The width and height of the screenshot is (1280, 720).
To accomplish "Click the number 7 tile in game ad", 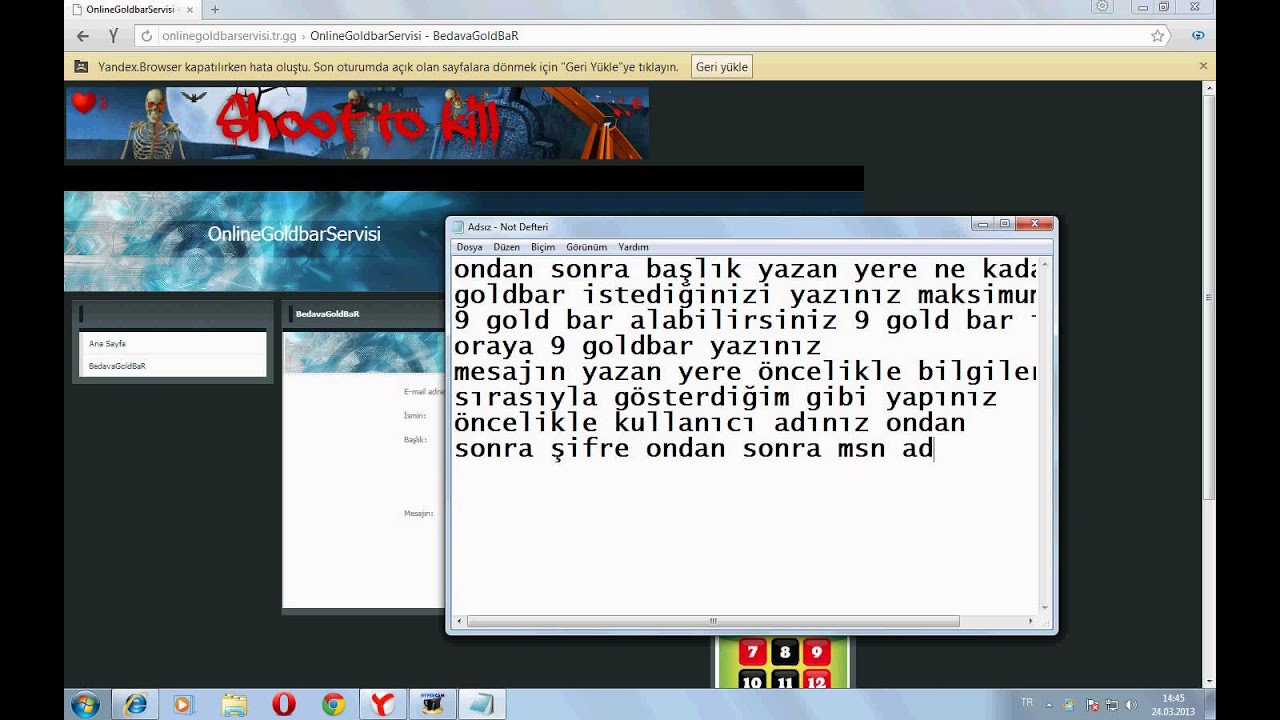I will pos(752,653).
